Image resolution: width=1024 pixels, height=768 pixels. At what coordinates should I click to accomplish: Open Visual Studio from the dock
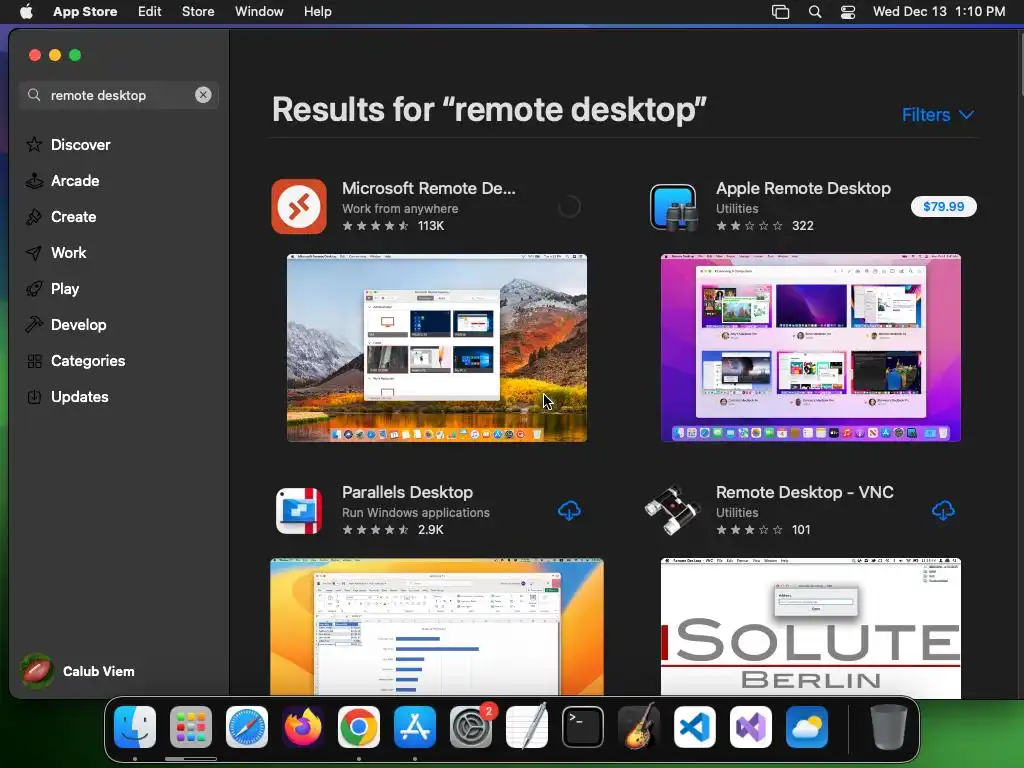751,727
